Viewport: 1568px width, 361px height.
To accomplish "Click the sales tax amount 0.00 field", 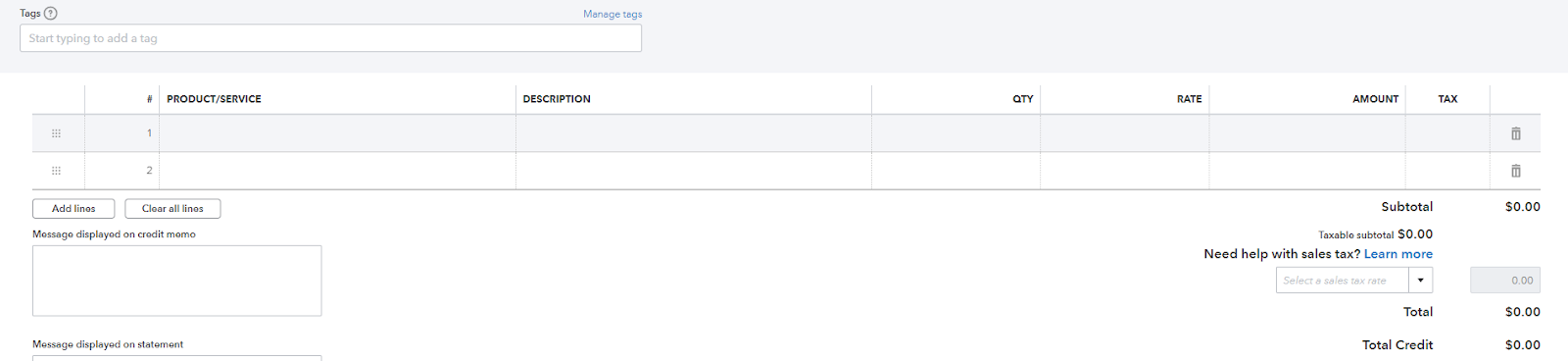I will (1504, 281).
